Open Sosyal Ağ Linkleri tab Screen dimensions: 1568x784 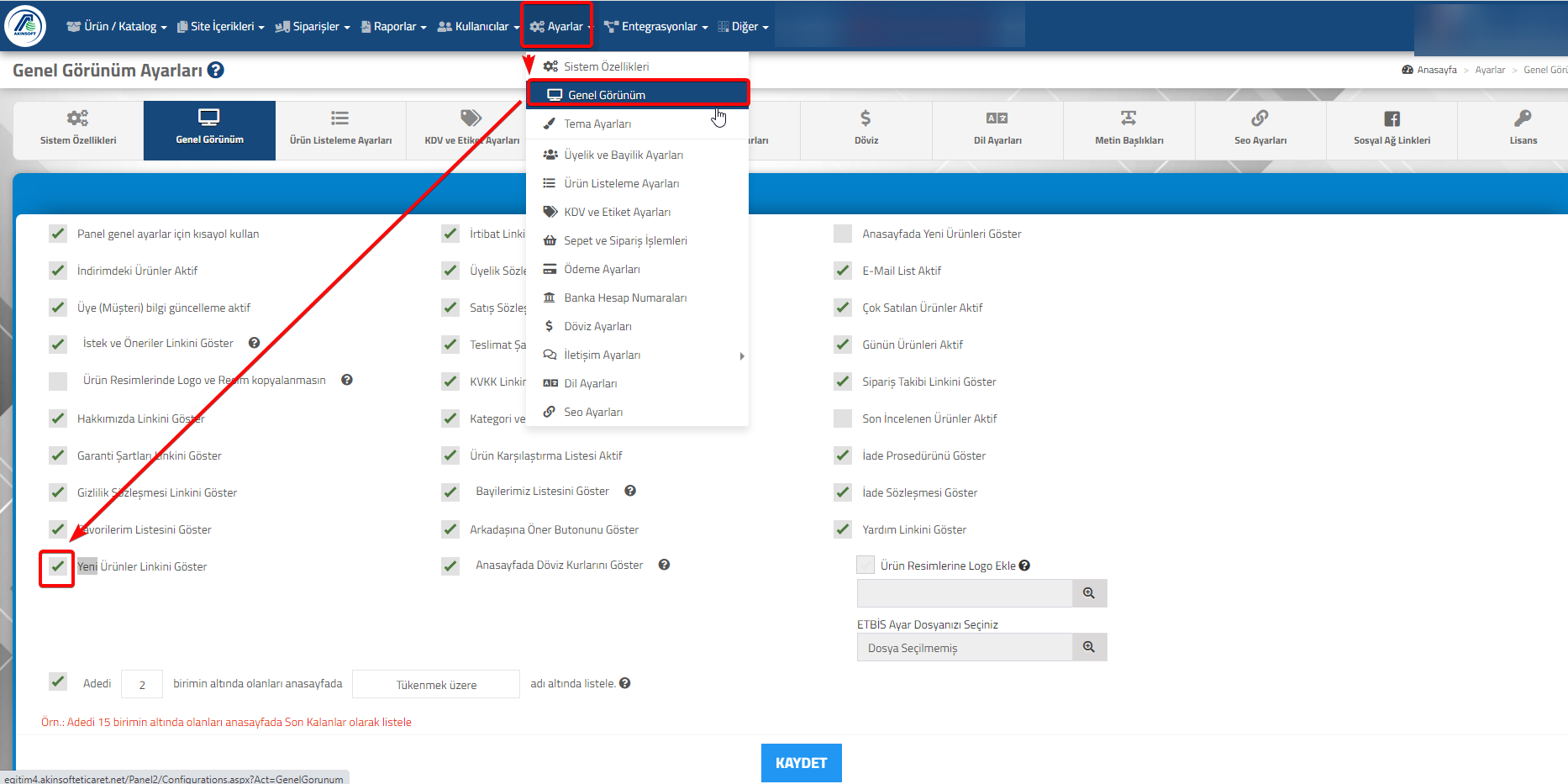(1392, 130)
